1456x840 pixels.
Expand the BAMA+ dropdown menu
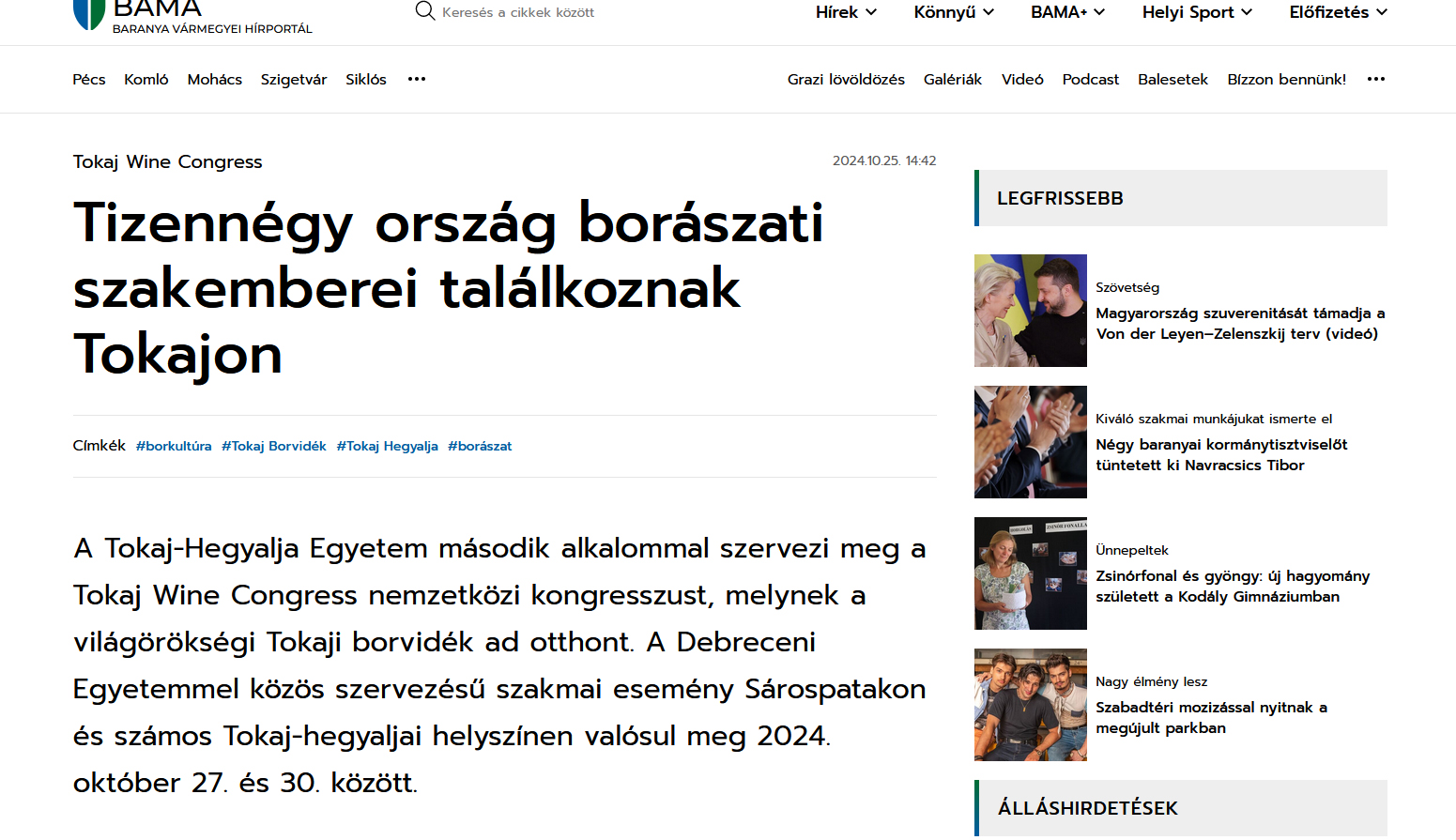(x=1068, y=12)
